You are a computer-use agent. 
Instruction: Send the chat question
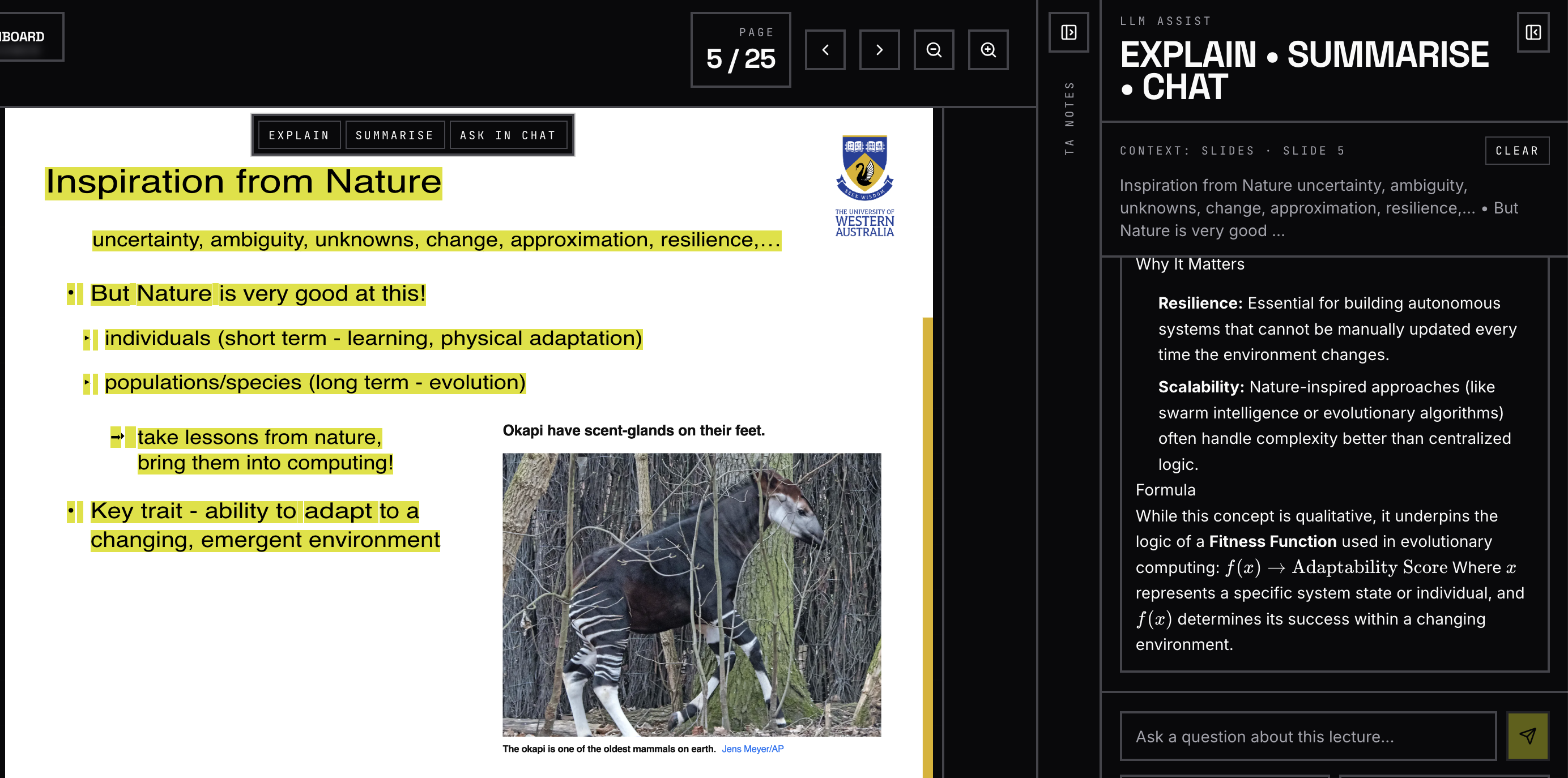[x=1527, y=736]
